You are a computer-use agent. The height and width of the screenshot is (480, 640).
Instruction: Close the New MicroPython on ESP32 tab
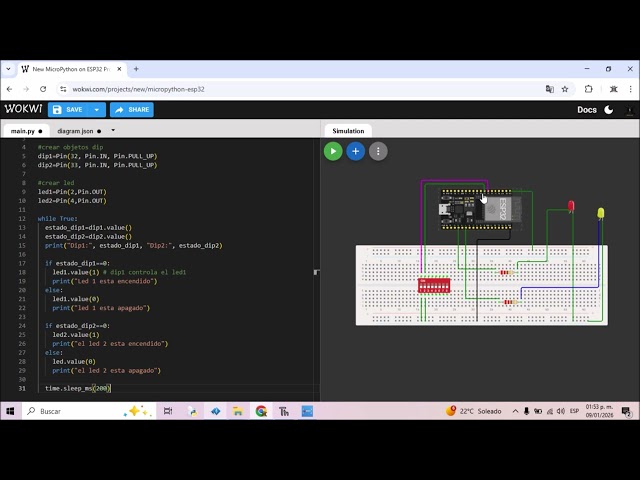pos(119,69)
